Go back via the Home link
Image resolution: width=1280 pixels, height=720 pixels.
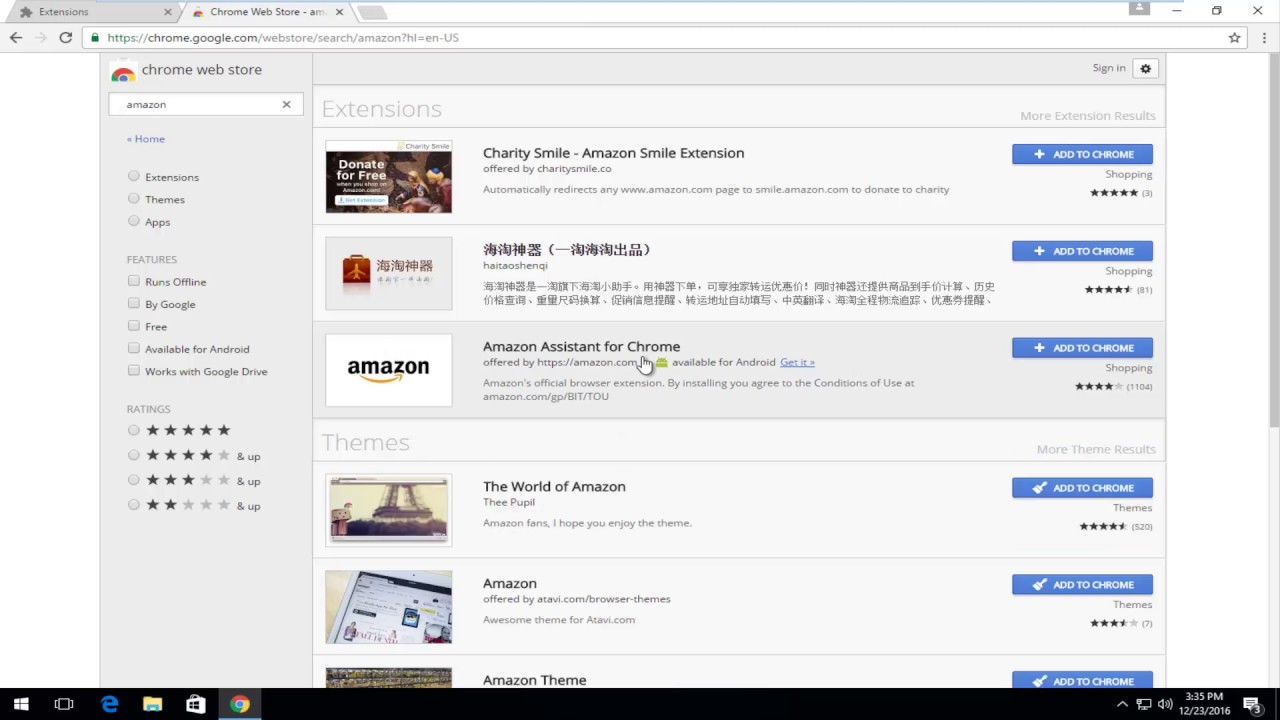[x=146, y=139]
